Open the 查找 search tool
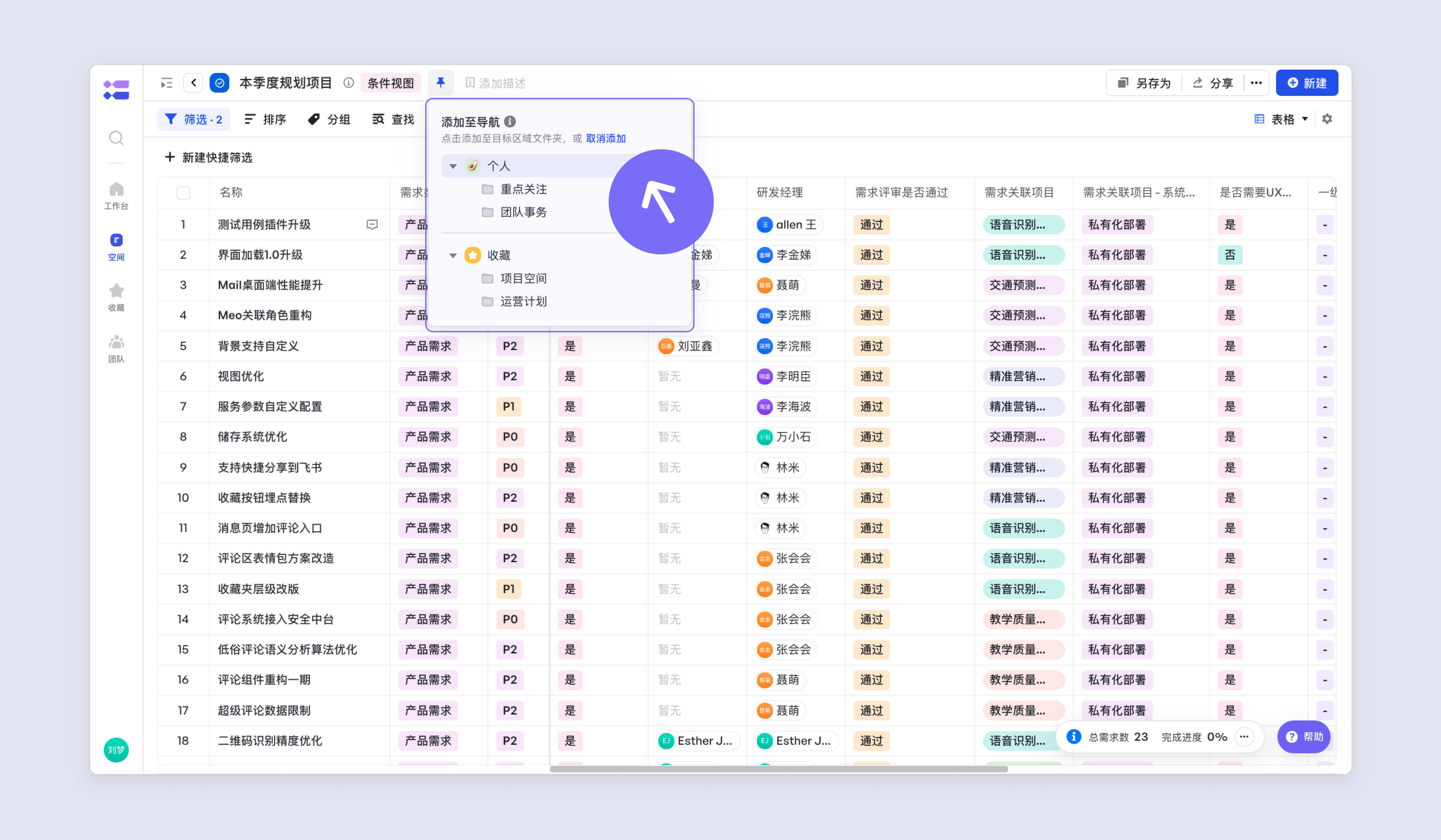Image resolution: width=1441 pixels, height=840 pixels. 393,120
